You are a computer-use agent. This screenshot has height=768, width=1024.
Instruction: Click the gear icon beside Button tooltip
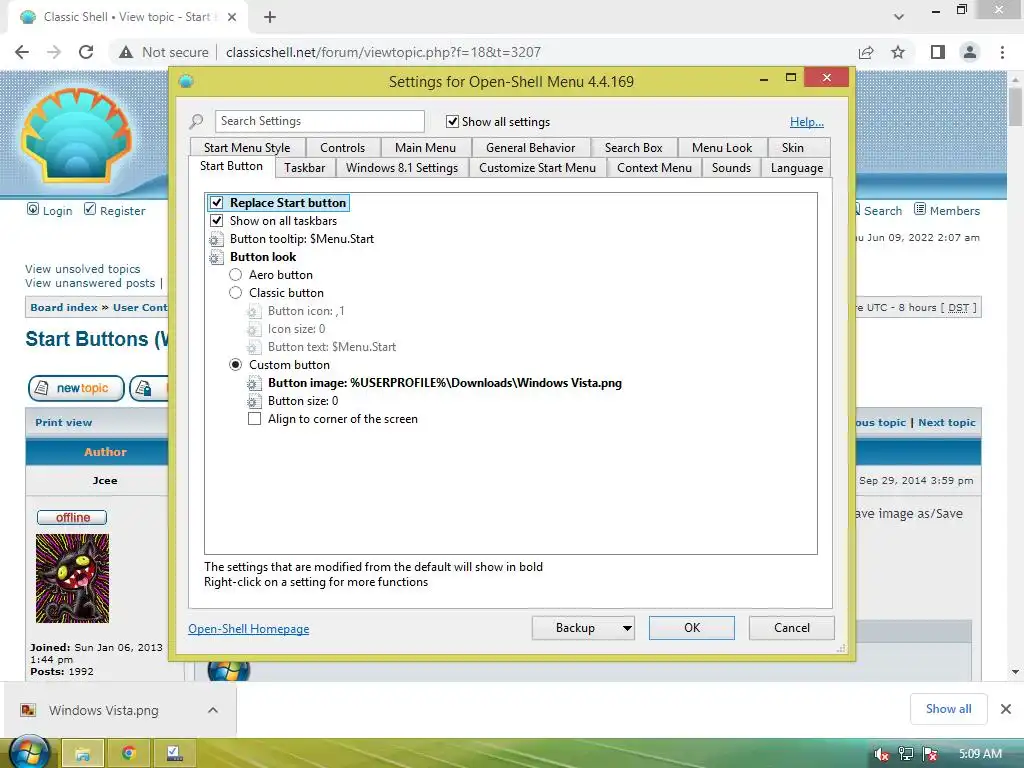[x=216, y=239]
